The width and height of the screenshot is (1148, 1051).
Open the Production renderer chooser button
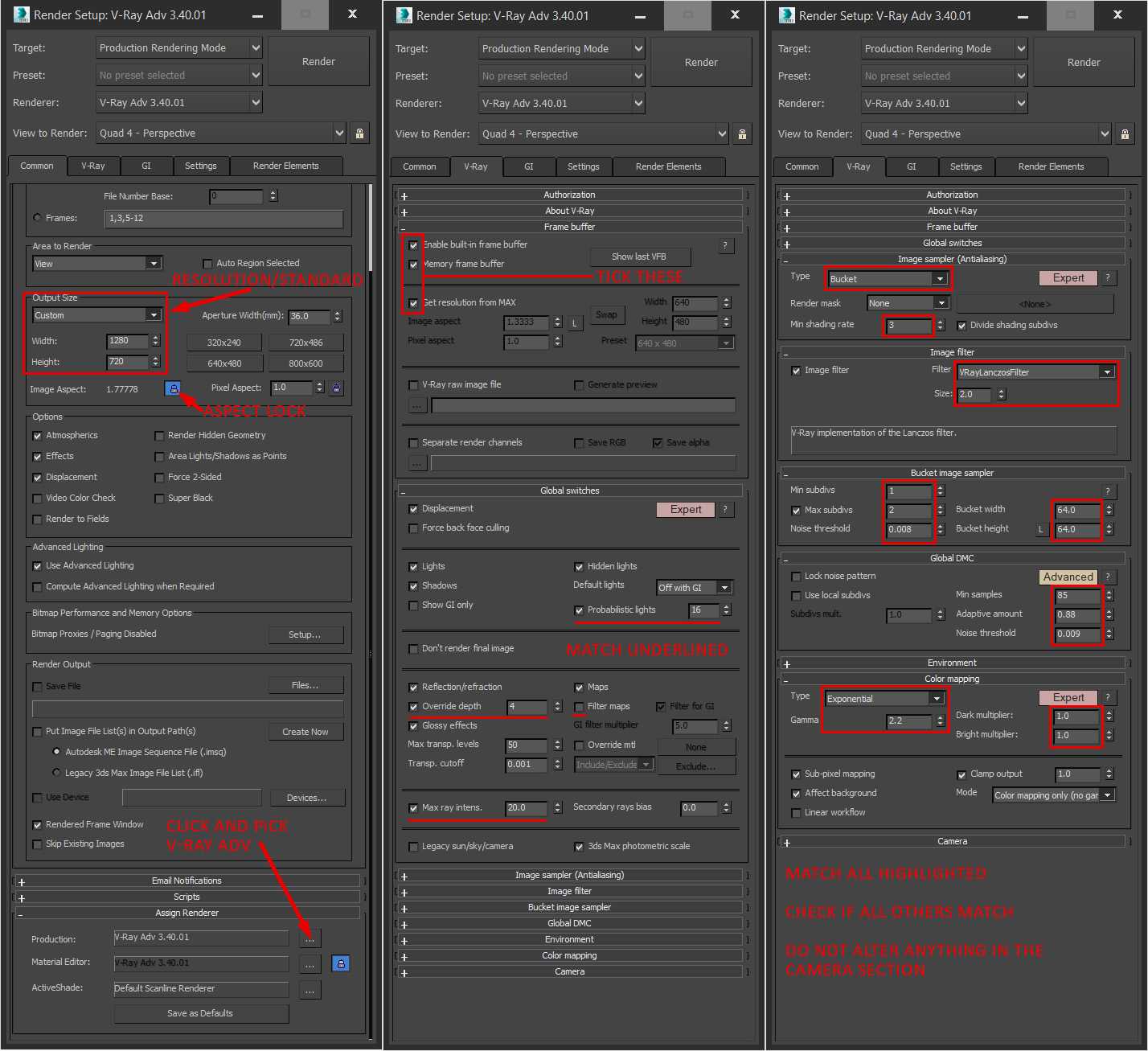pyautogui.click(x=310, y=938)
